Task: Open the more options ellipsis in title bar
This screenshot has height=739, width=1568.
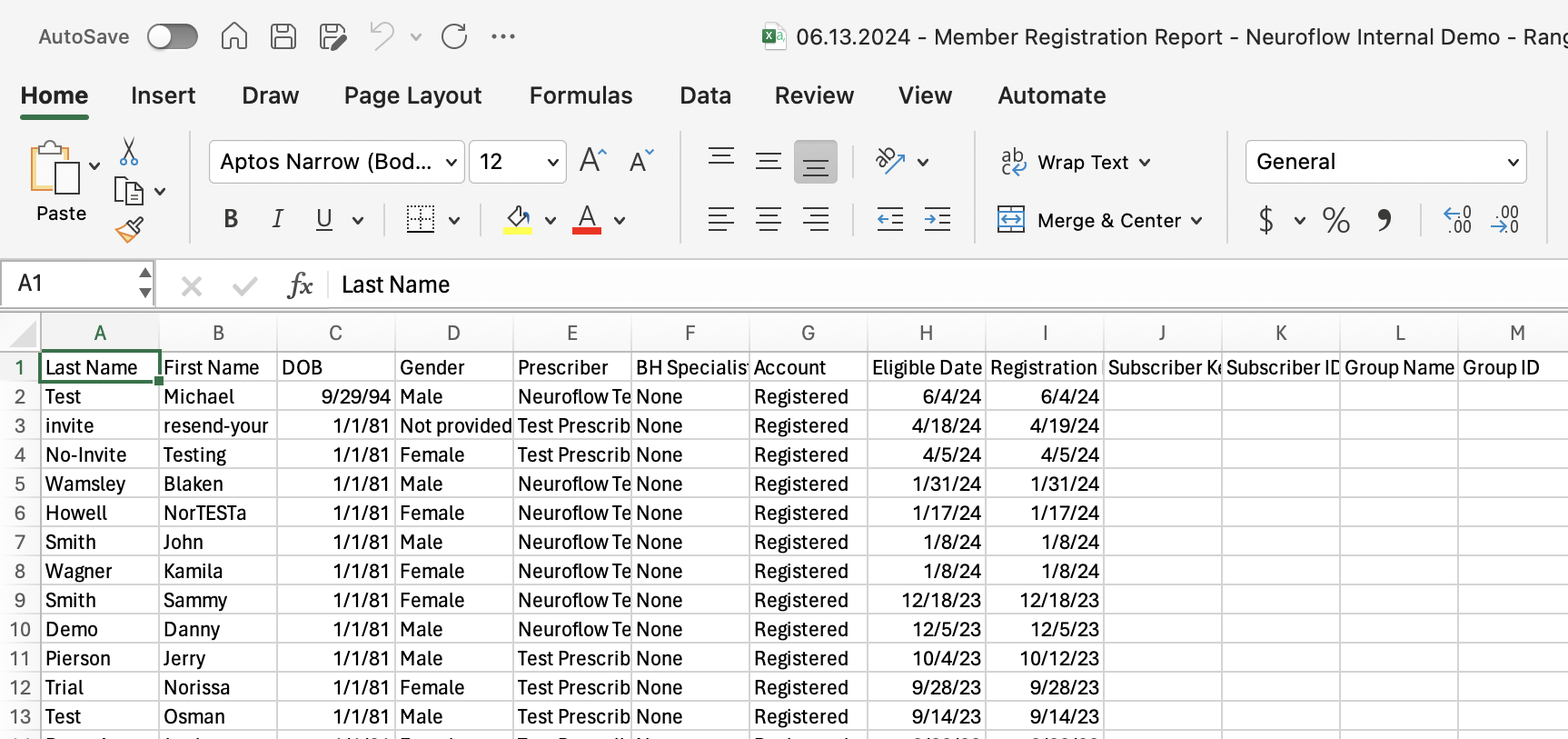Action: 503,36
